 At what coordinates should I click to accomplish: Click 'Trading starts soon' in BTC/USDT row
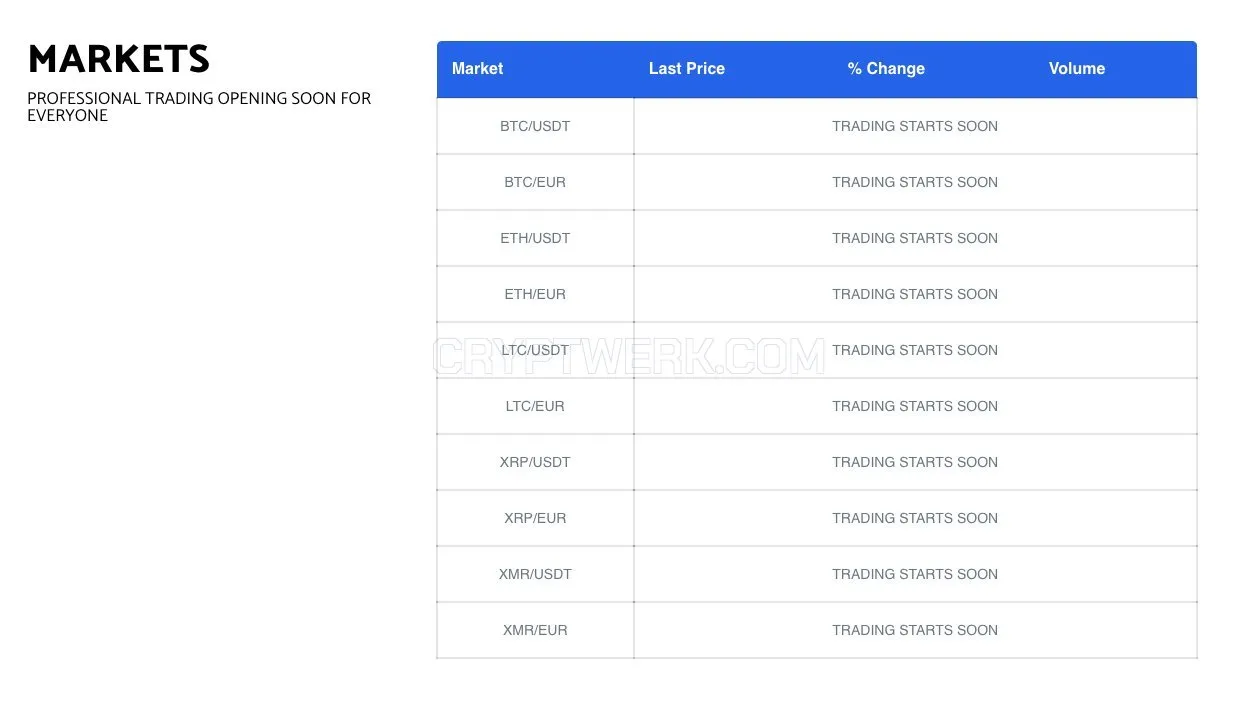click(x=915, y=126)
